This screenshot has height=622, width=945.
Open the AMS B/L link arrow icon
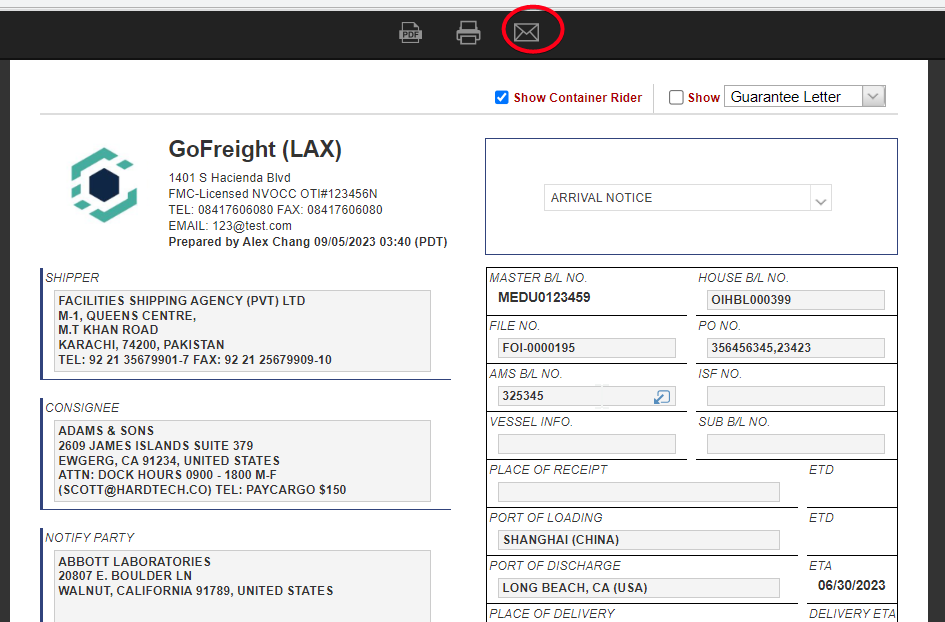[x=661, y=396]
